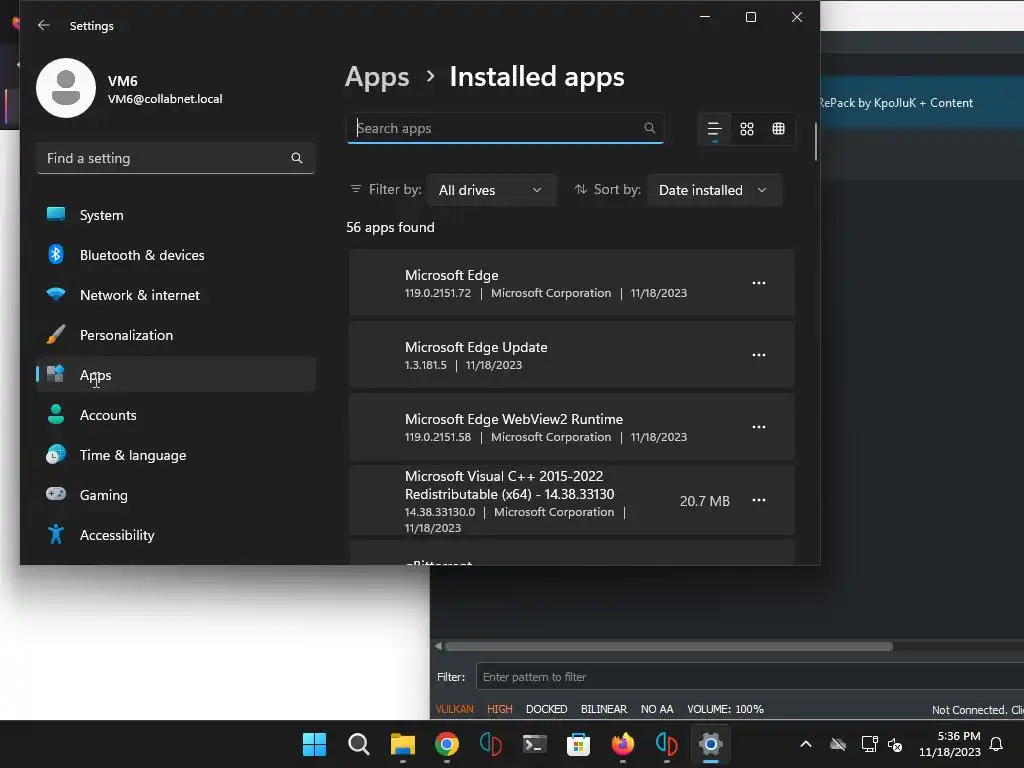Select the Microsoft Edge WebView2 Runtime entry
The width and height of the screenshot is (1024, 768).
coord(571,426)
